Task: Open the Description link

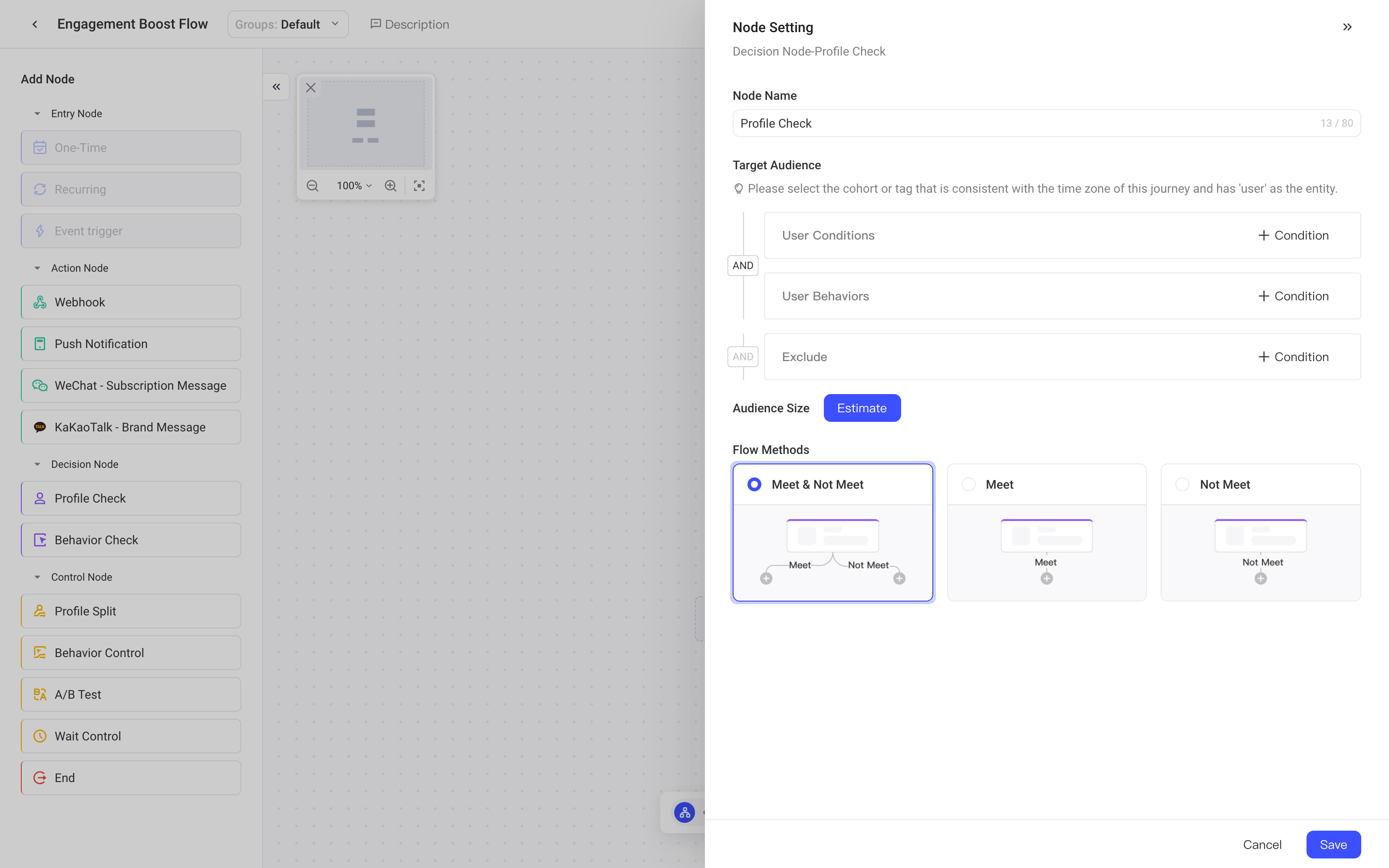Action: pyautogui.click(x=410, y=24)
